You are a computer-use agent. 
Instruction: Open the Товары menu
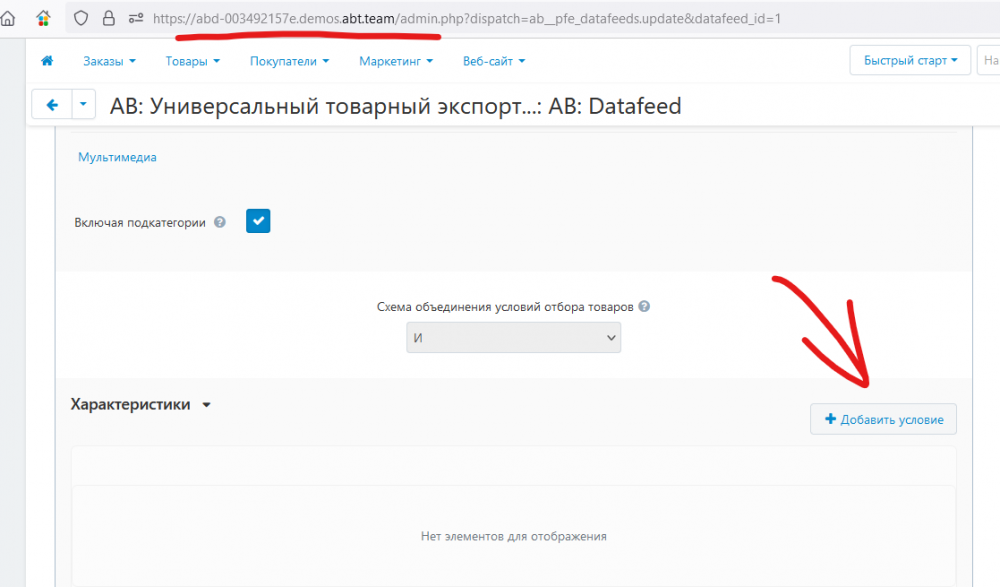192,61
